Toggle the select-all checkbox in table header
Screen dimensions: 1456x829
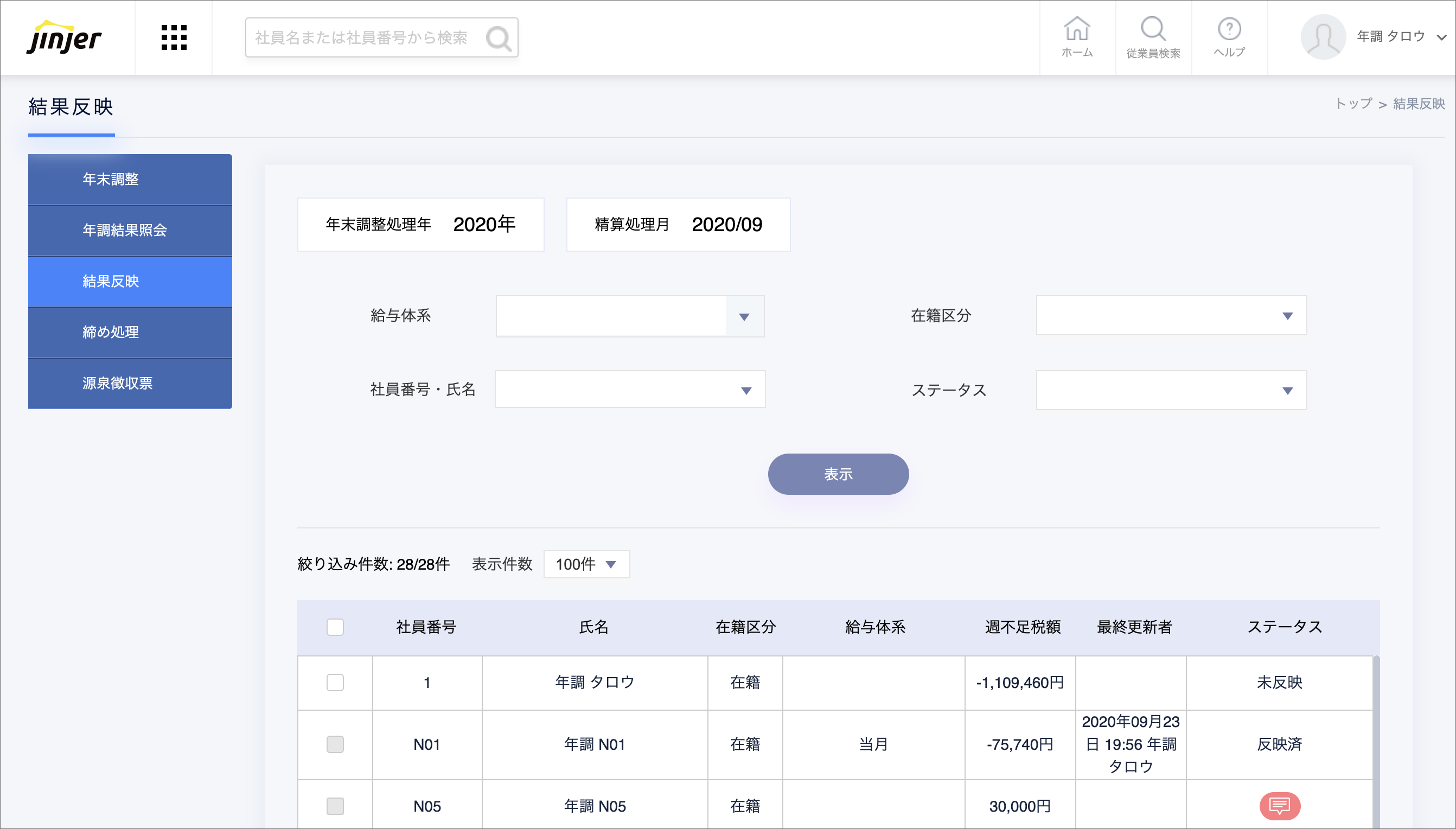[x=335, y=627]
